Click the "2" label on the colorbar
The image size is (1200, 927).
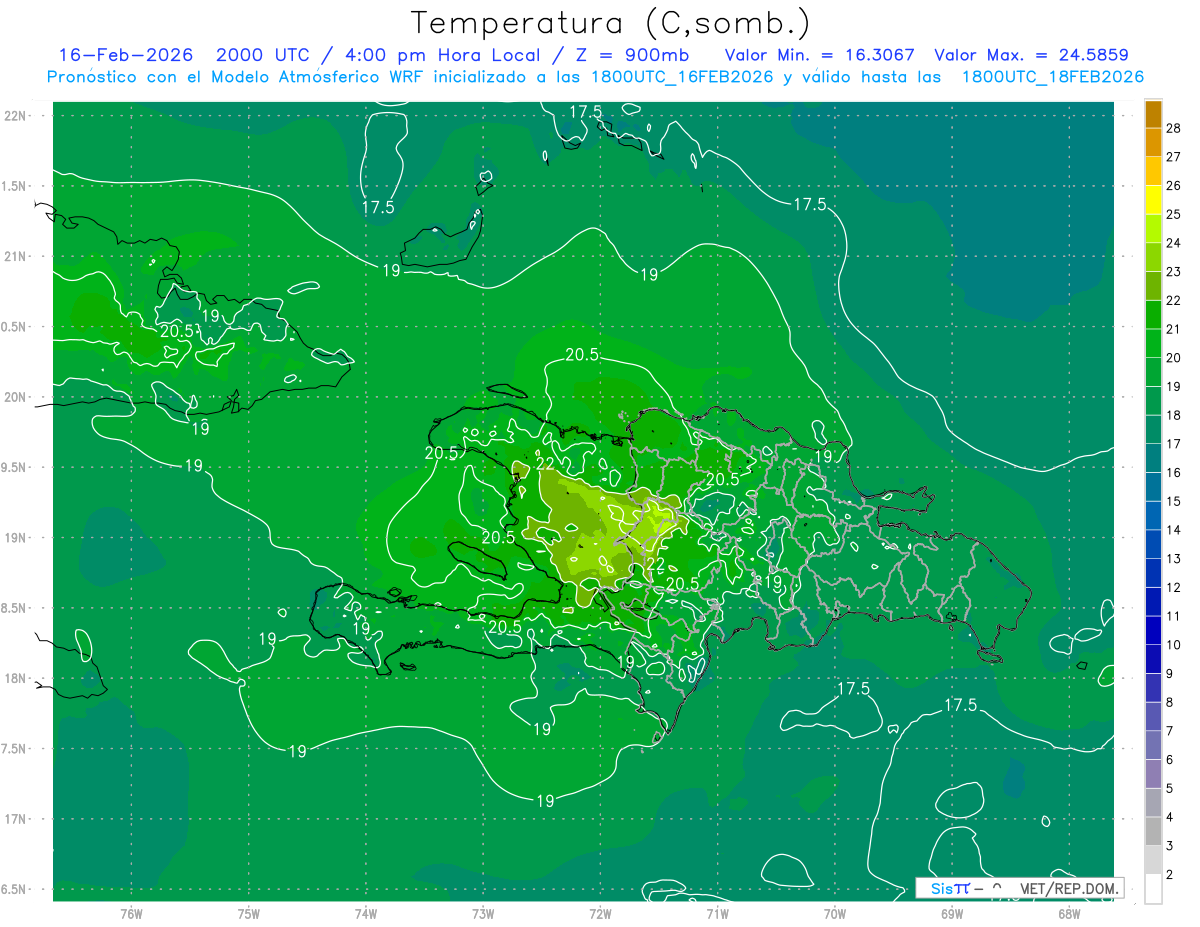coord(1170,875)
